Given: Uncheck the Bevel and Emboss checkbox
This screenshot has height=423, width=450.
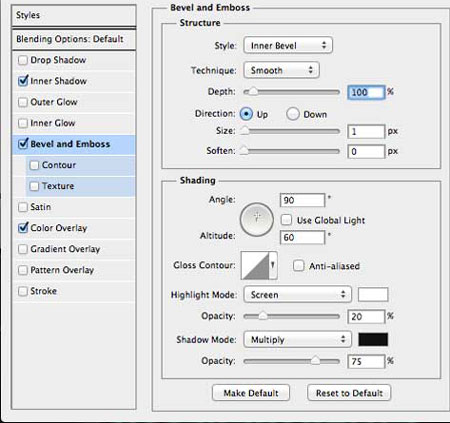Looking at the screenshot, I should click(23, 144).
